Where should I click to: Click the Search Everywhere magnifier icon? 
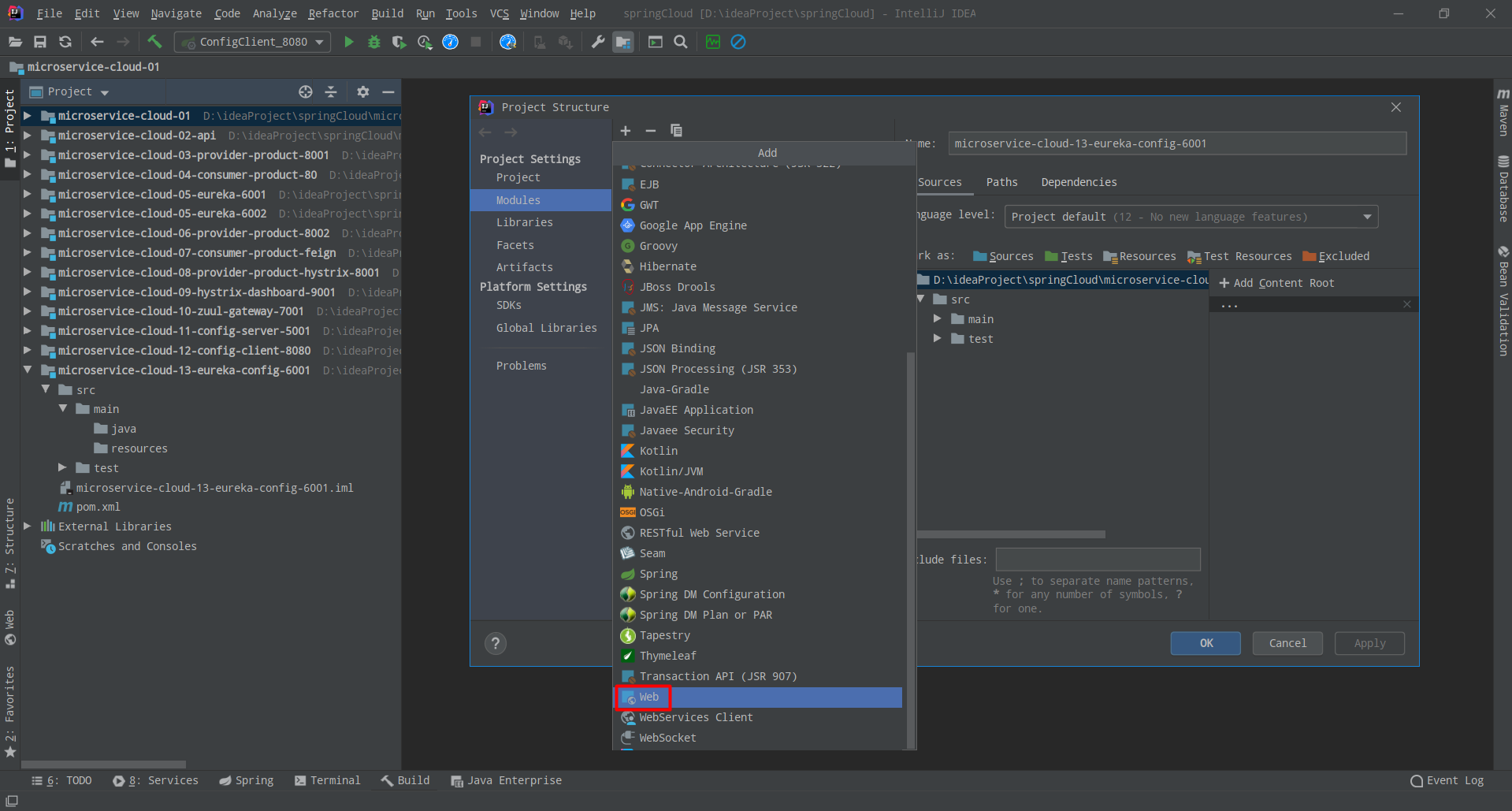pos(681,42)
